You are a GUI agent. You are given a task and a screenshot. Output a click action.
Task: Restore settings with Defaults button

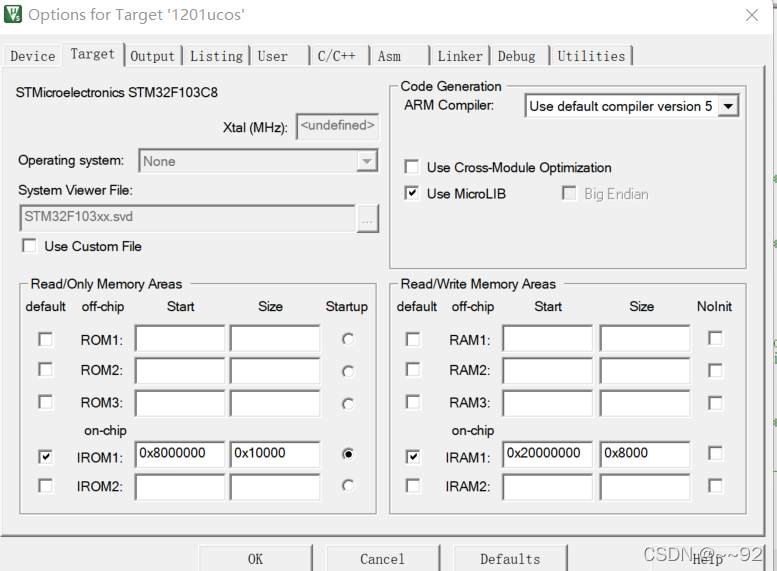pos(510,559)
